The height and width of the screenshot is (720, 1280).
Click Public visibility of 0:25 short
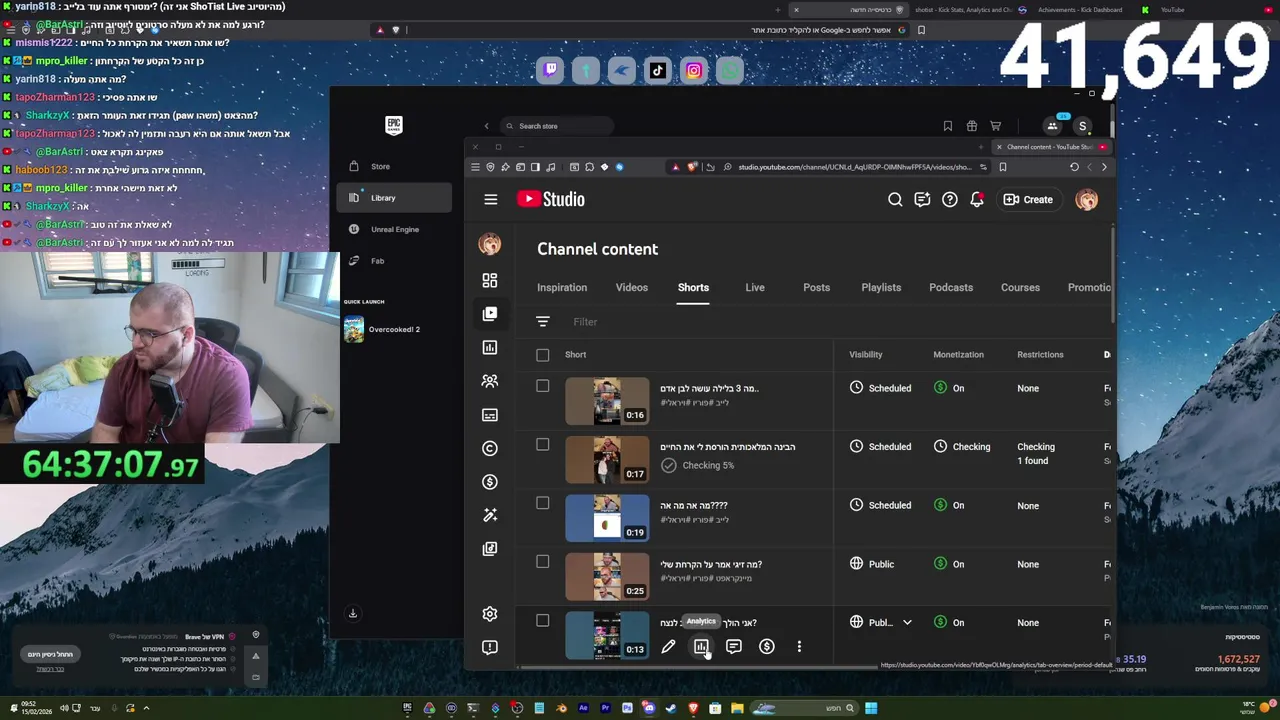click(872, 564)
